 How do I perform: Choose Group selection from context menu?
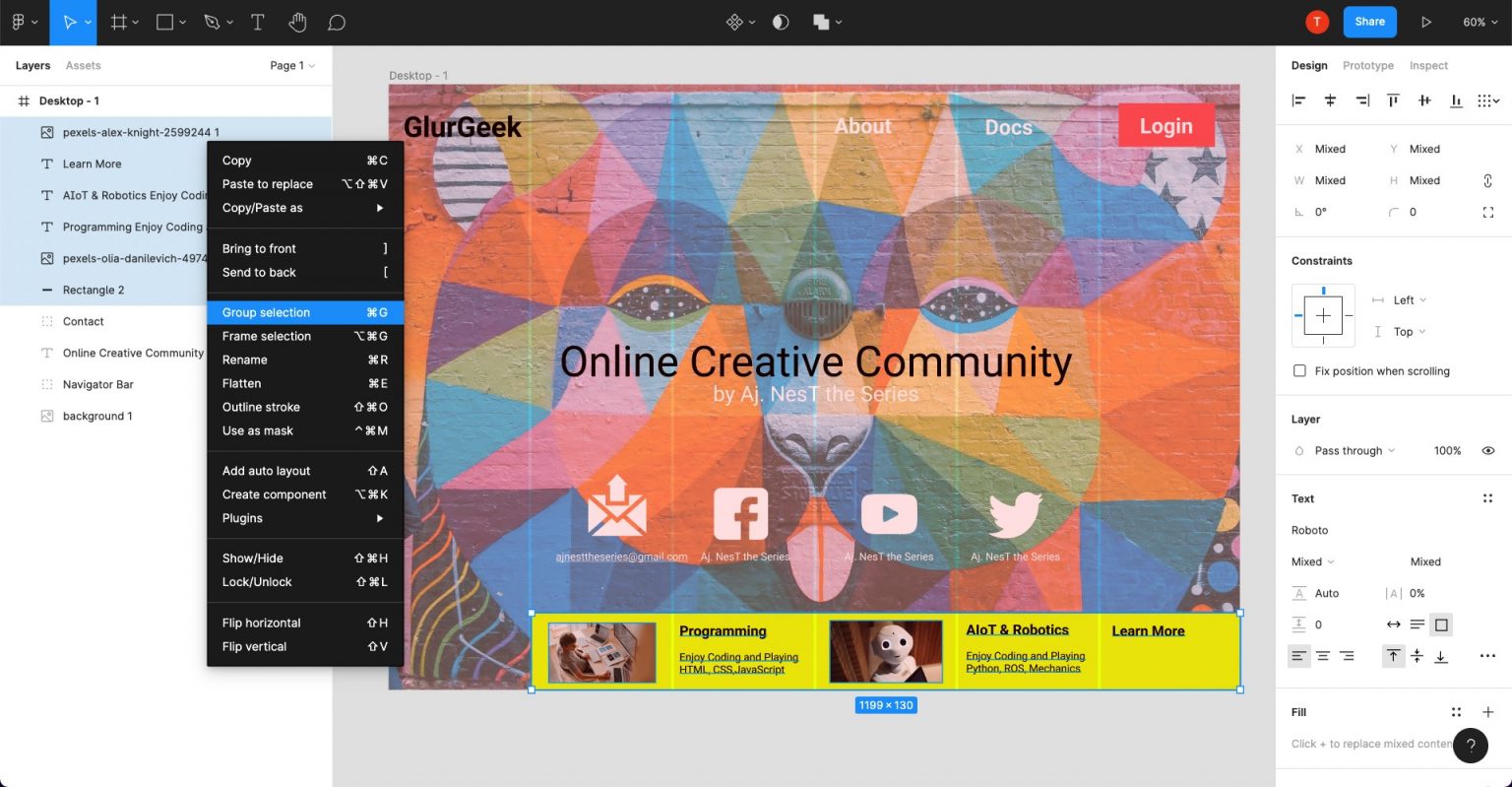pos(266,312)
